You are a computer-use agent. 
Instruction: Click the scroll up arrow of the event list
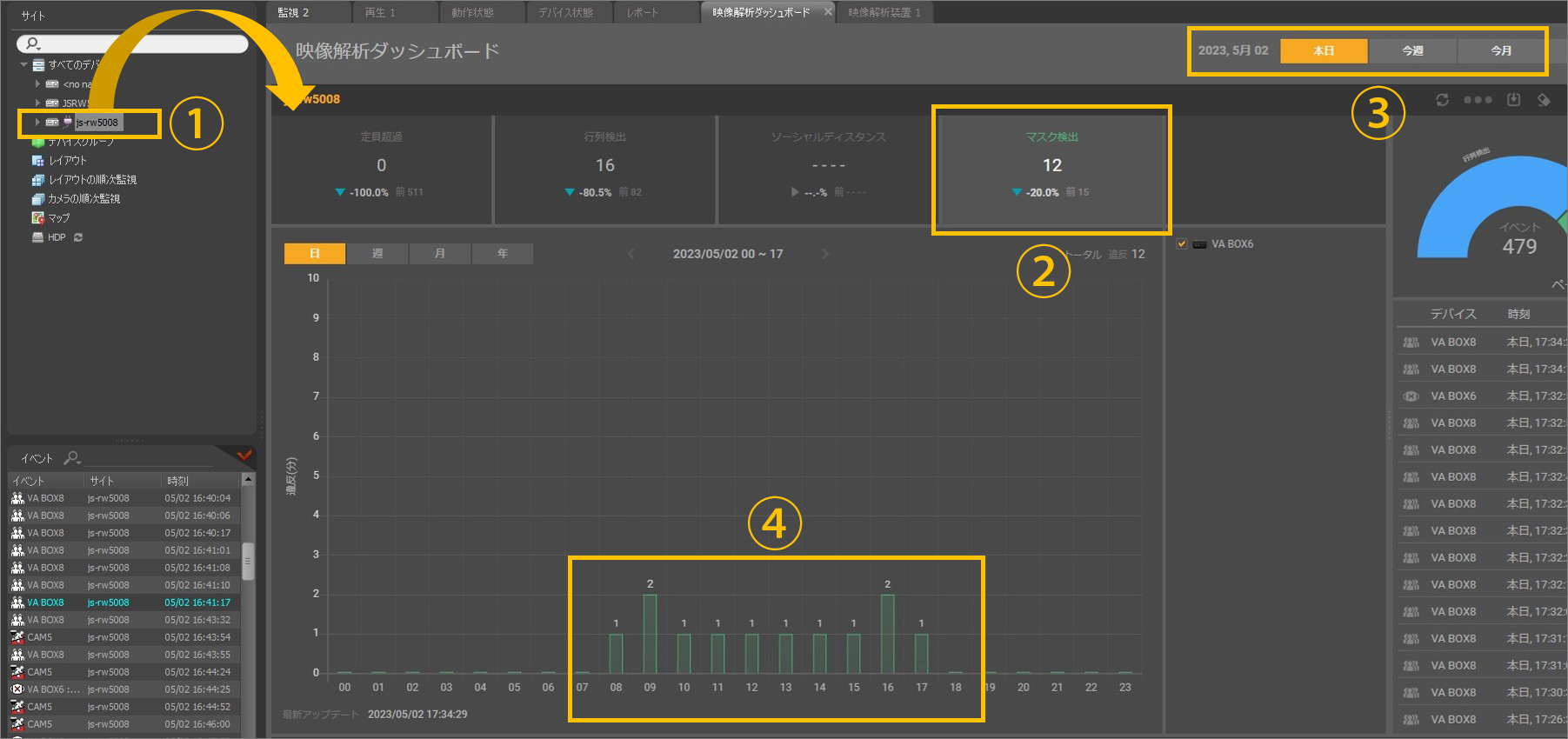pyautogui.click(x=248, y=480)
